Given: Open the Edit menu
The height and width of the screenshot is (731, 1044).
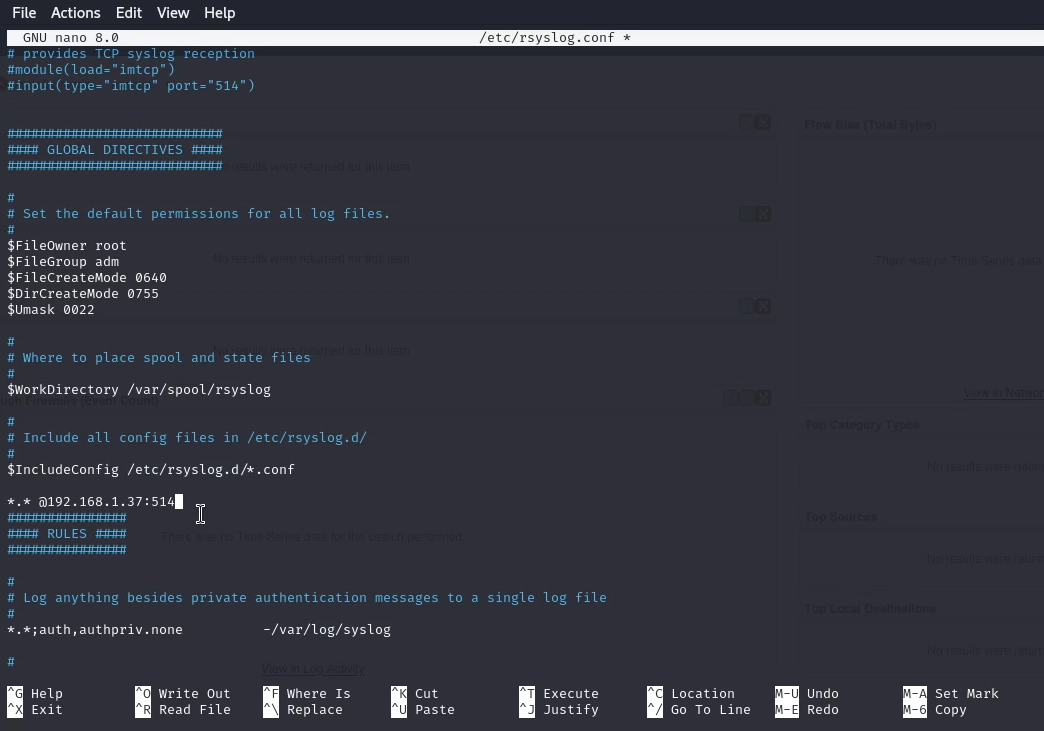Looking at the screenshot, I should coord(129,13).
